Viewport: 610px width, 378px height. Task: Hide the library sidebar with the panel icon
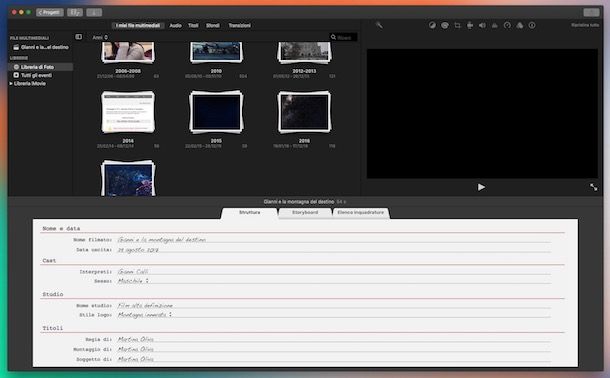coord(79,37)
